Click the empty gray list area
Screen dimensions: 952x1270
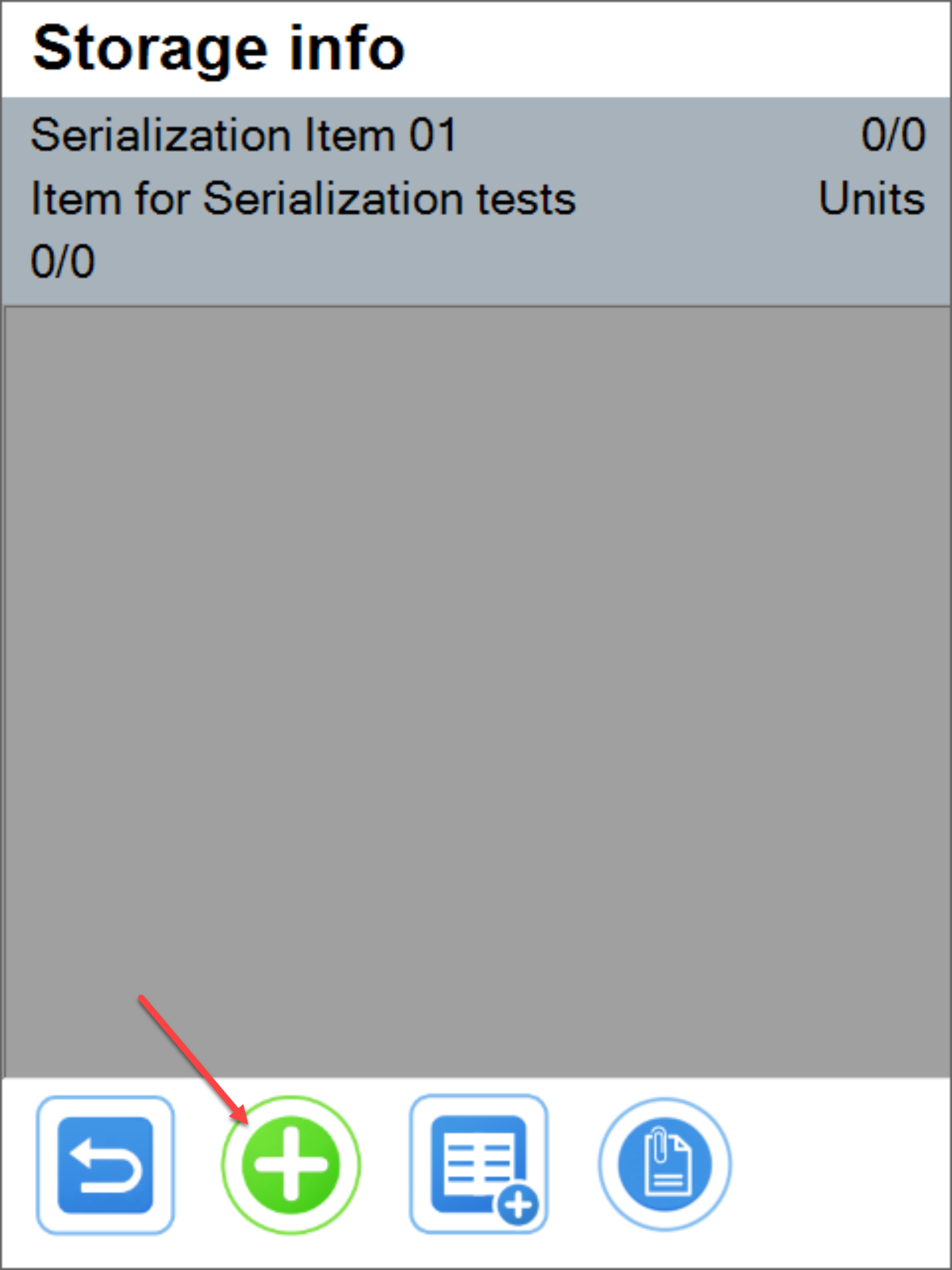pos(476,675)
